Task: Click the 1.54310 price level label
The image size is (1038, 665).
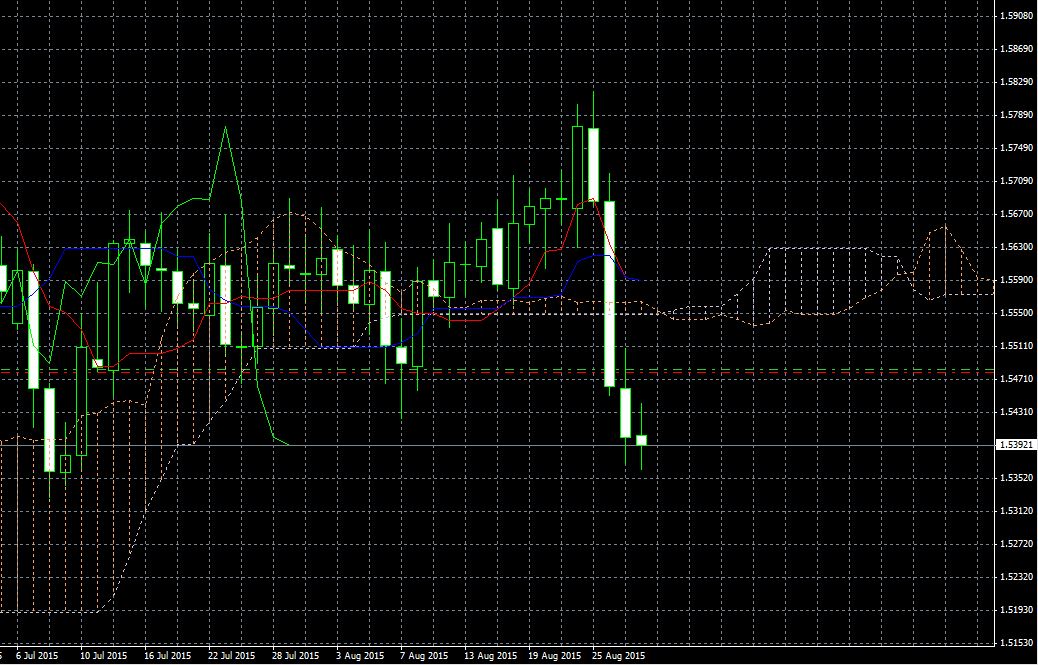Action: (1017, 412)
